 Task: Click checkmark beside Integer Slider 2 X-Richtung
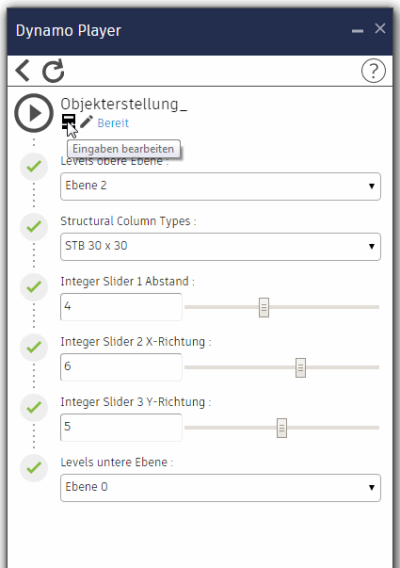[x=34, y=348]
